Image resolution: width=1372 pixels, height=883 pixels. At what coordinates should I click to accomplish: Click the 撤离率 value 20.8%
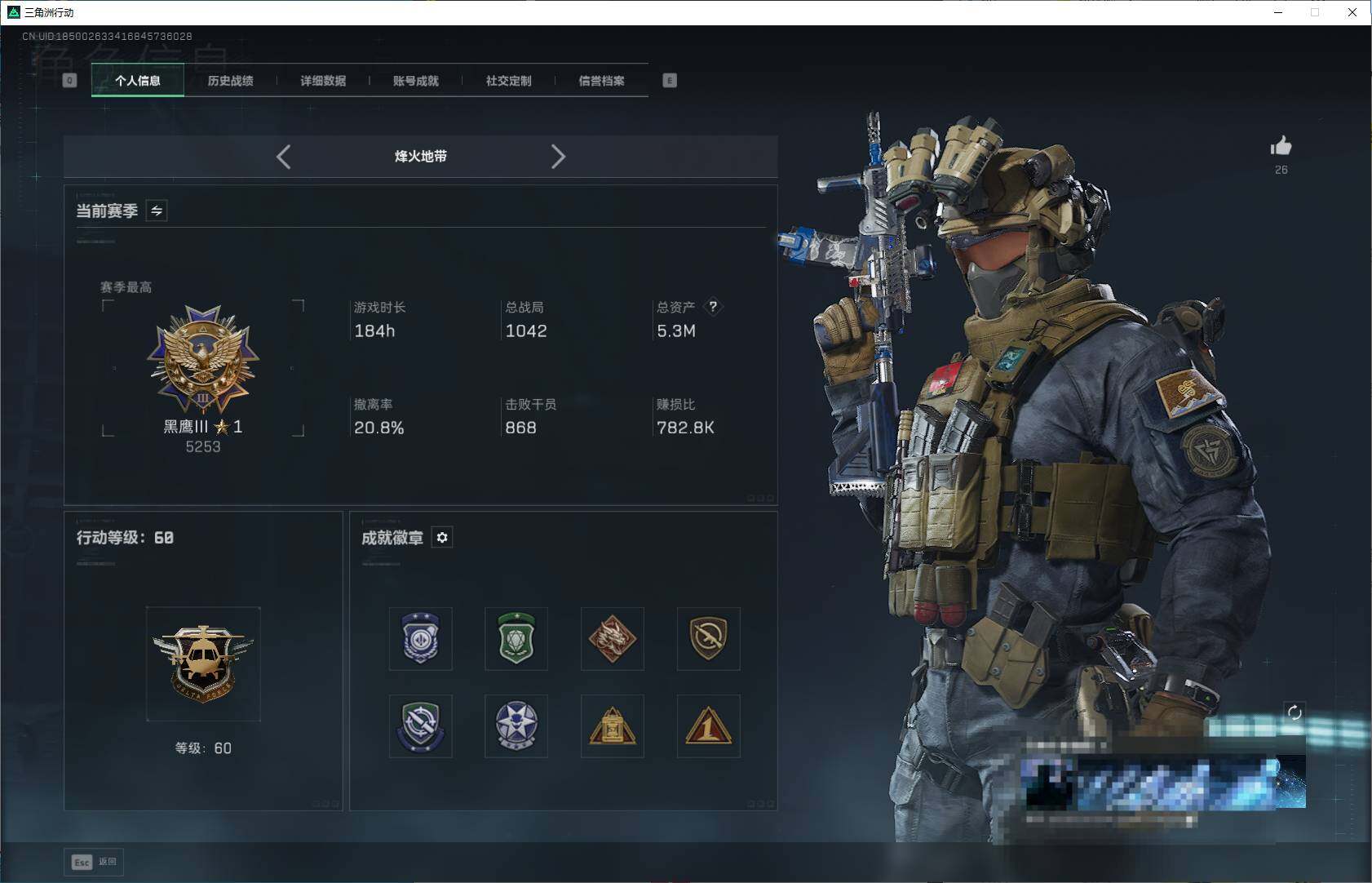click(x=379, y=428)
